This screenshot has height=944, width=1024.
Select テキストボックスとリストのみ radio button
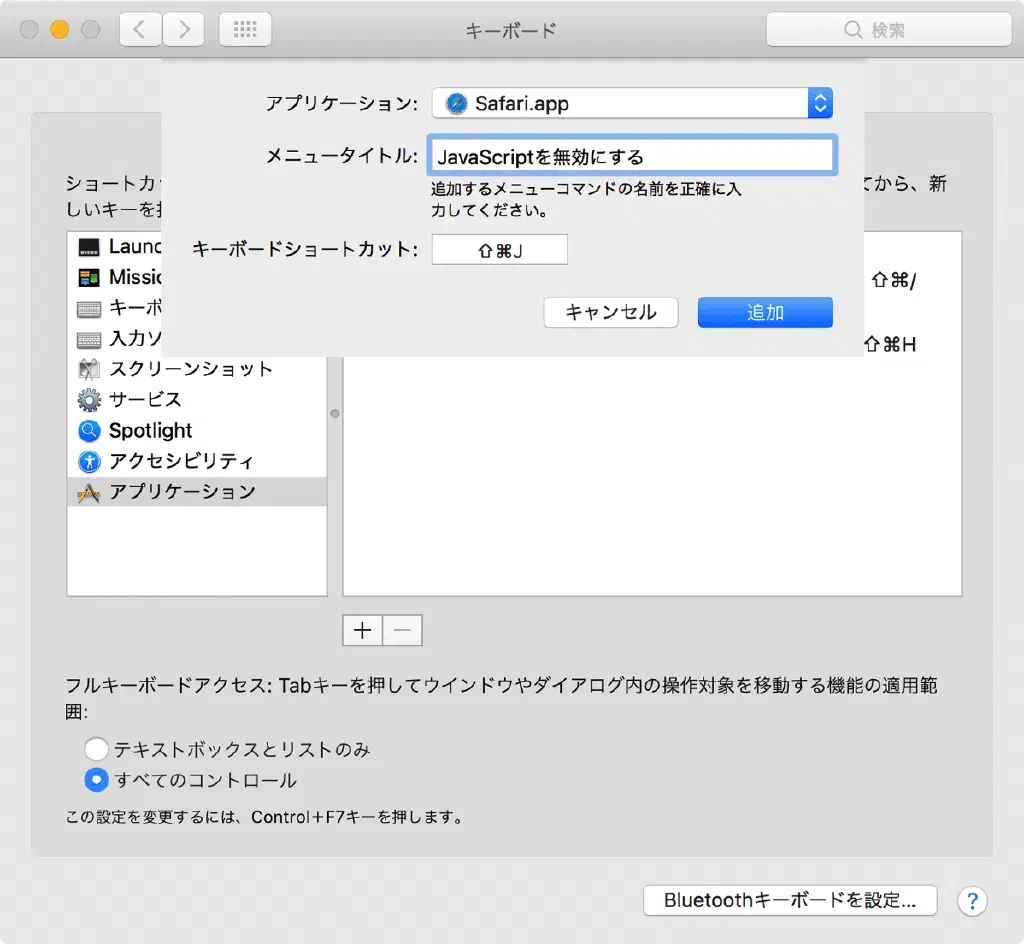pyautogui.click(x=96, y=749)
